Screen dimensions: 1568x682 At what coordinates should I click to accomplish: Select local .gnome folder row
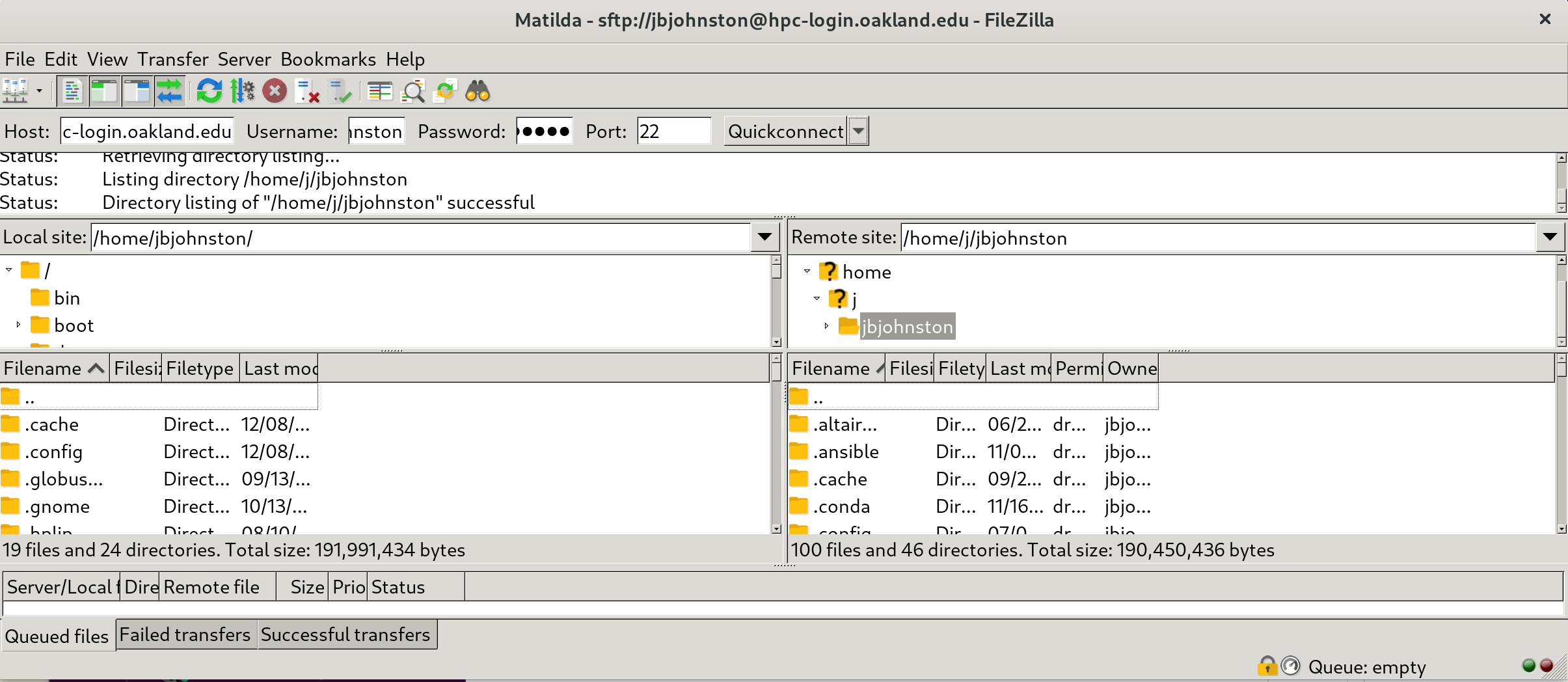click(x=159, y=506)
